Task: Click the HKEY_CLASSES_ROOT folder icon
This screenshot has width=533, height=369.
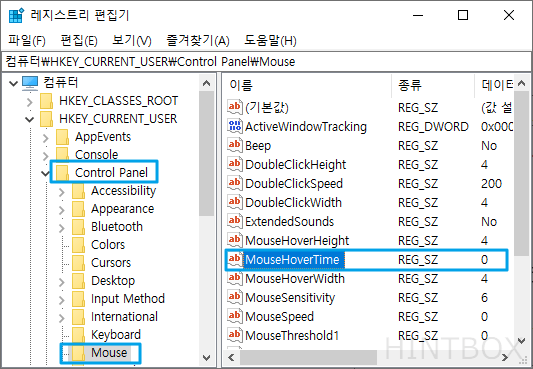Action: 46,101
